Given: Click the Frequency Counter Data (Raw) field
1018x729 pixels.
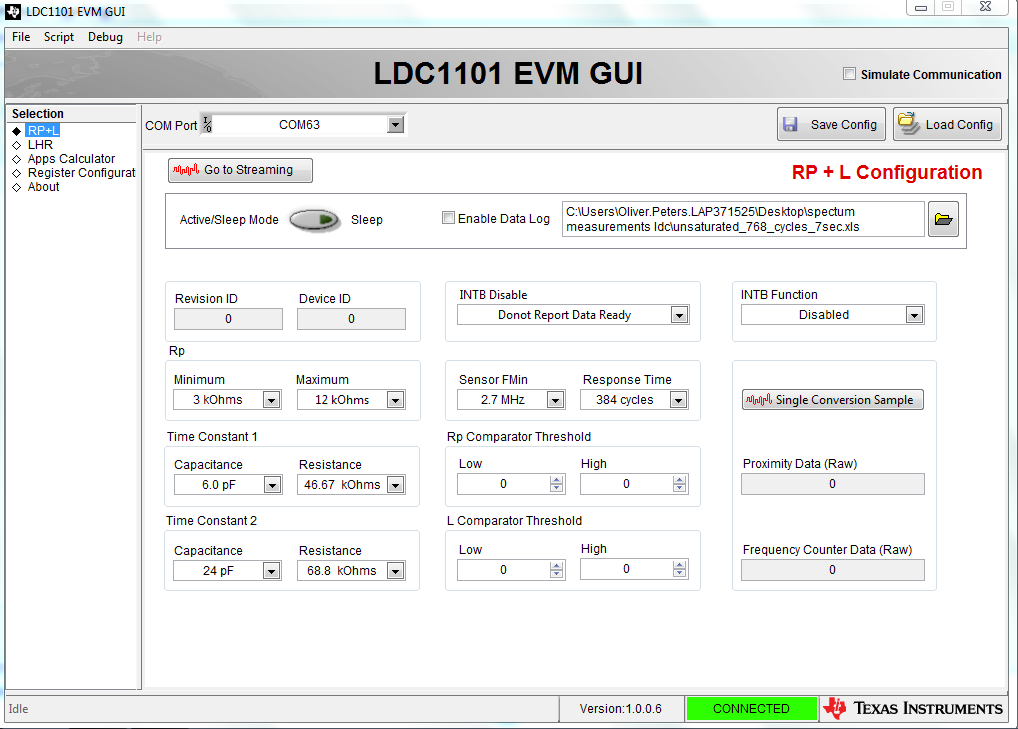Looking at the screenshot, I should (833, 570).
